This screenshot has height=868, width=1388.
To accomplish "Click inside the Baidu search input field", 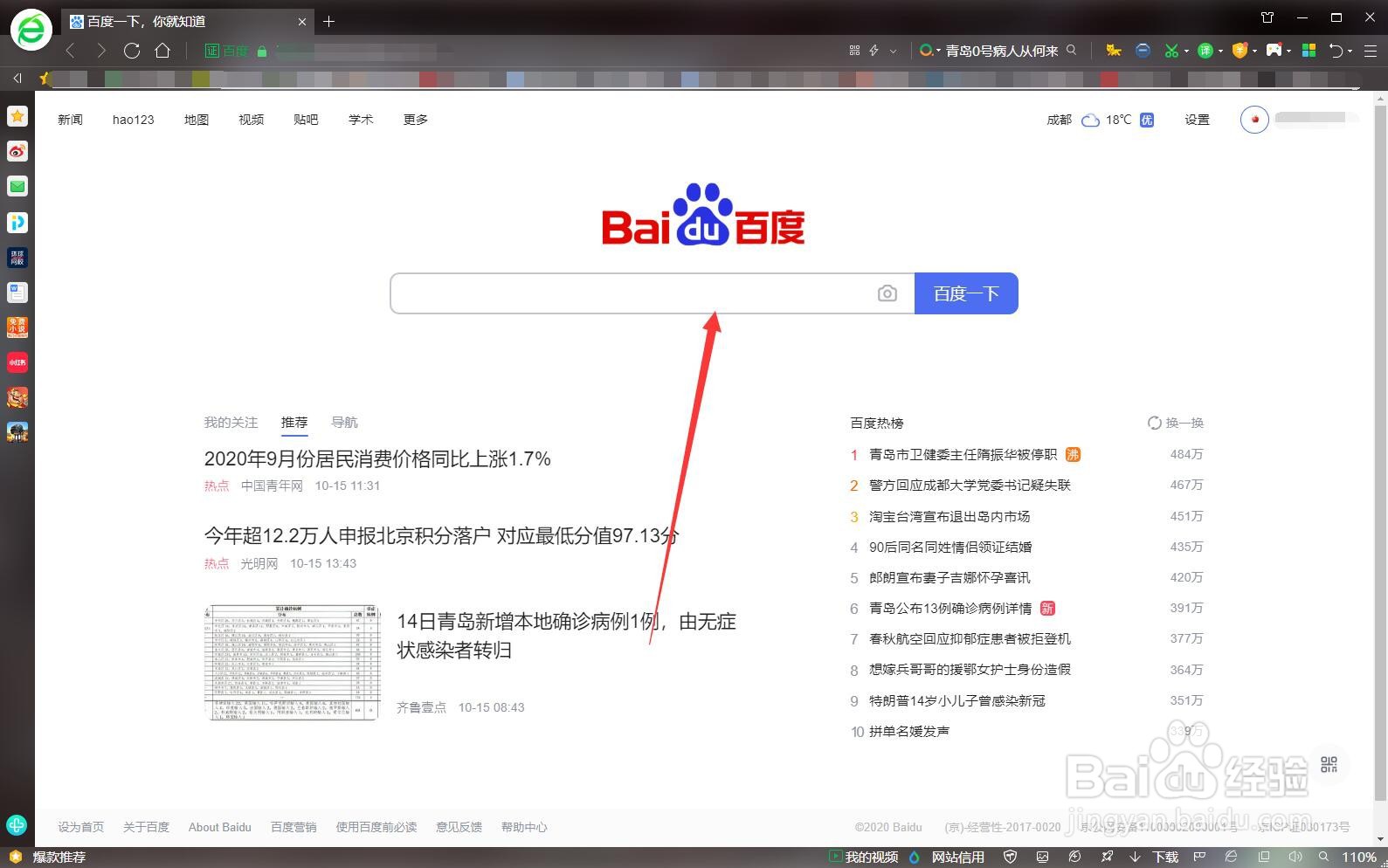I will tap(633, 293).
